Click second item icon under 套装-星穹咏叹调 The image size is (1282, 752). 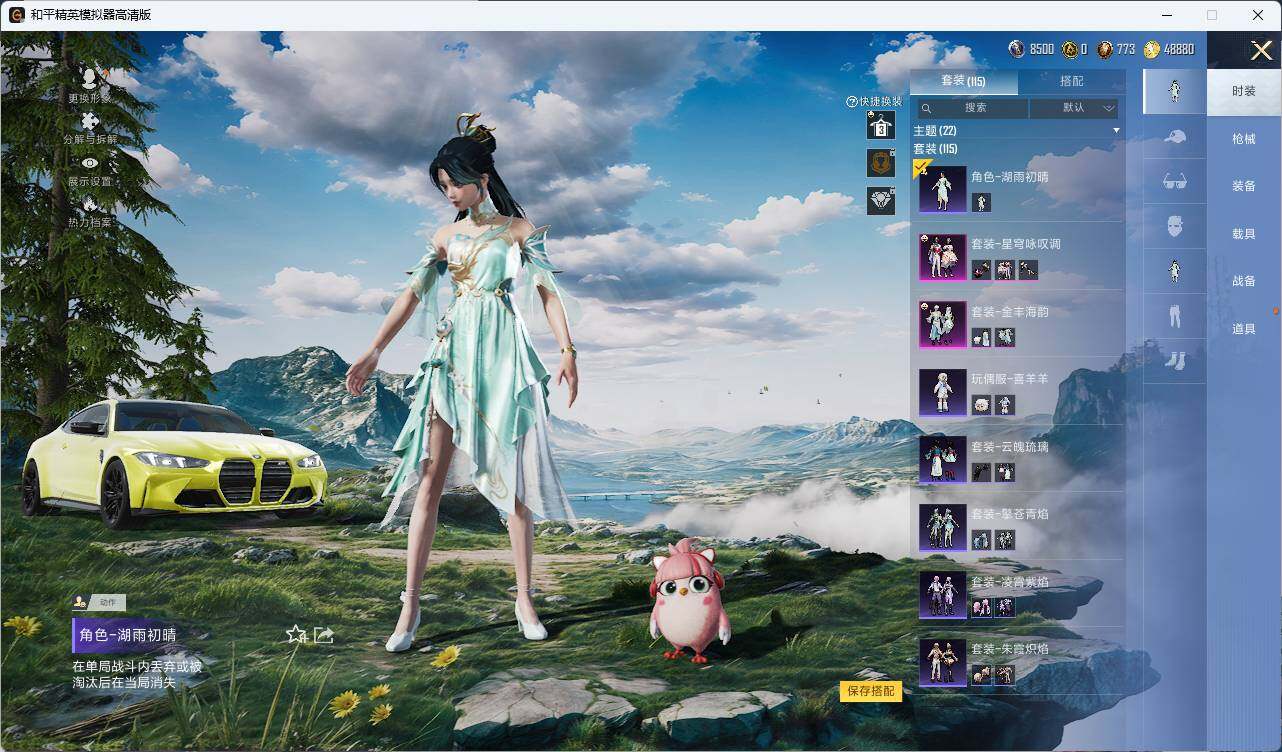(1005, 270)
